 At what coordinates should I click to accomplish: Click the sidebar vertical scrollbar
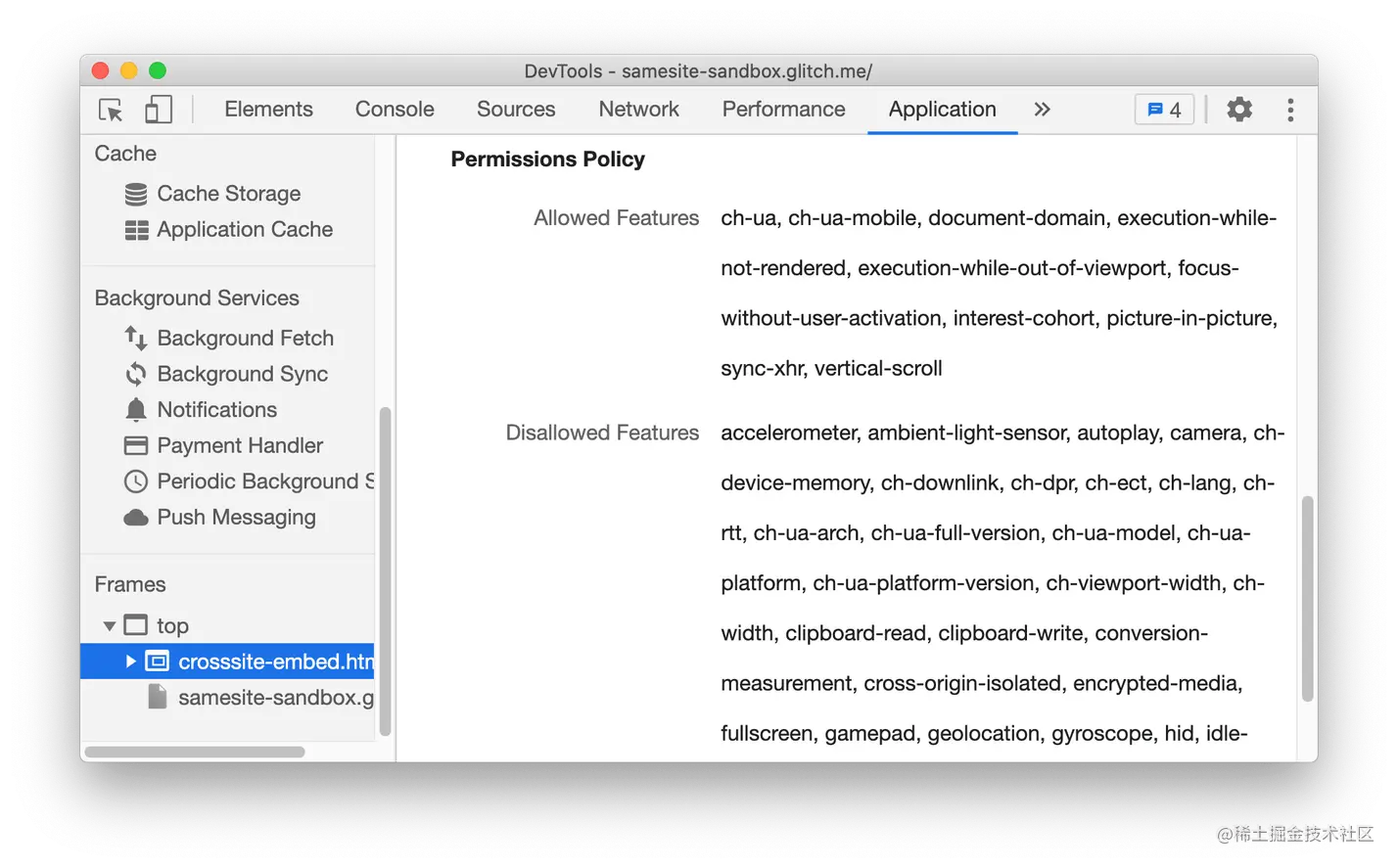[x=385, y=571]
